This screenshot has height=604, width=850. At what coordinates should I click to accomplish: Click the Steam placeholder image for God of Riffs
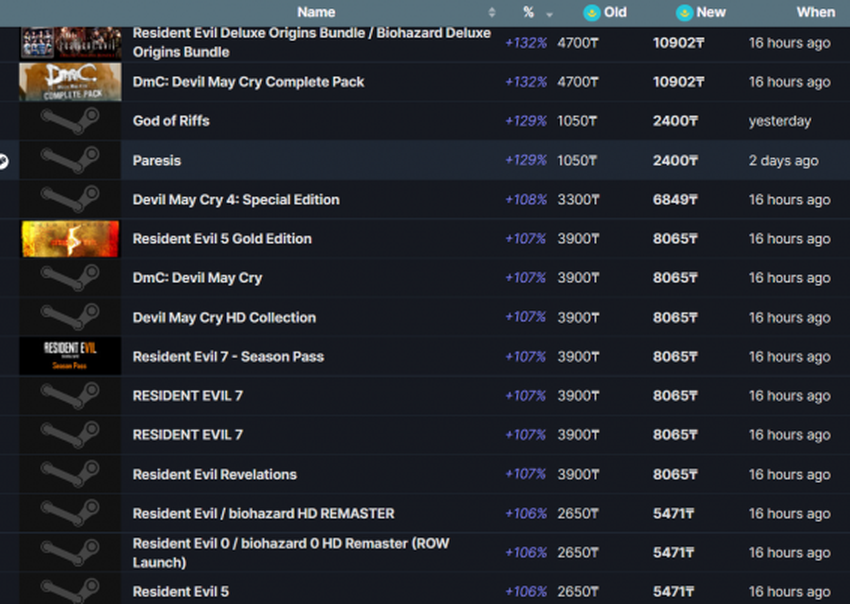[70, 121]
